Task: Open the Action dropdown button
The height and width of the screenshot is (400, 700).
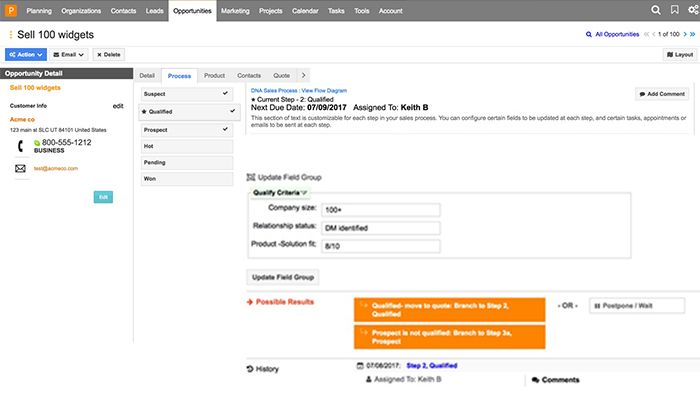Action: click(26, 55)
